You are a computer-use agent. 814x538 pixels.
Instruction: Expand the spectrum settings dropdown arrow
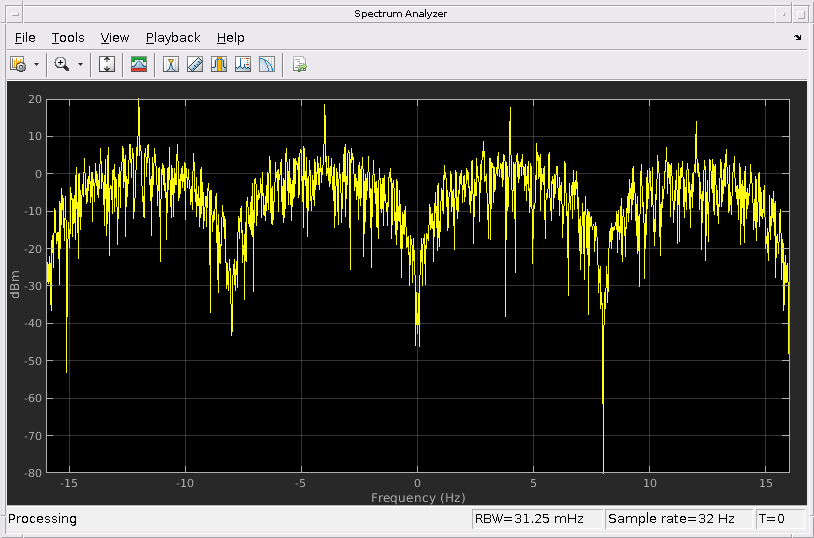point(36,64)
